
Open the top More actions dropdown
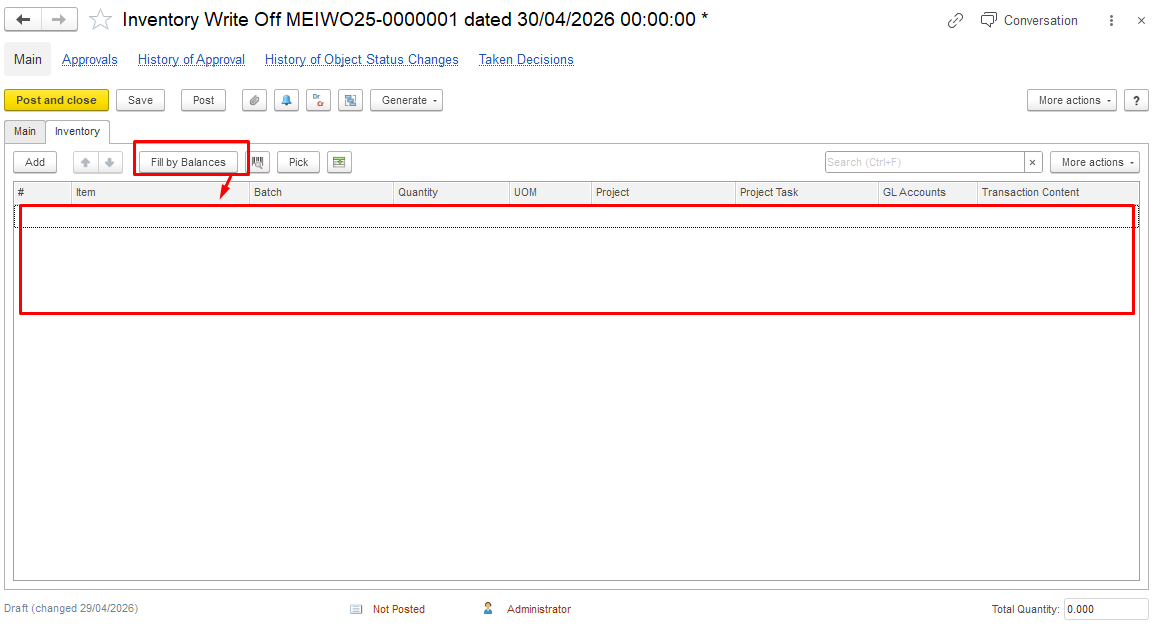(1071, 100)
